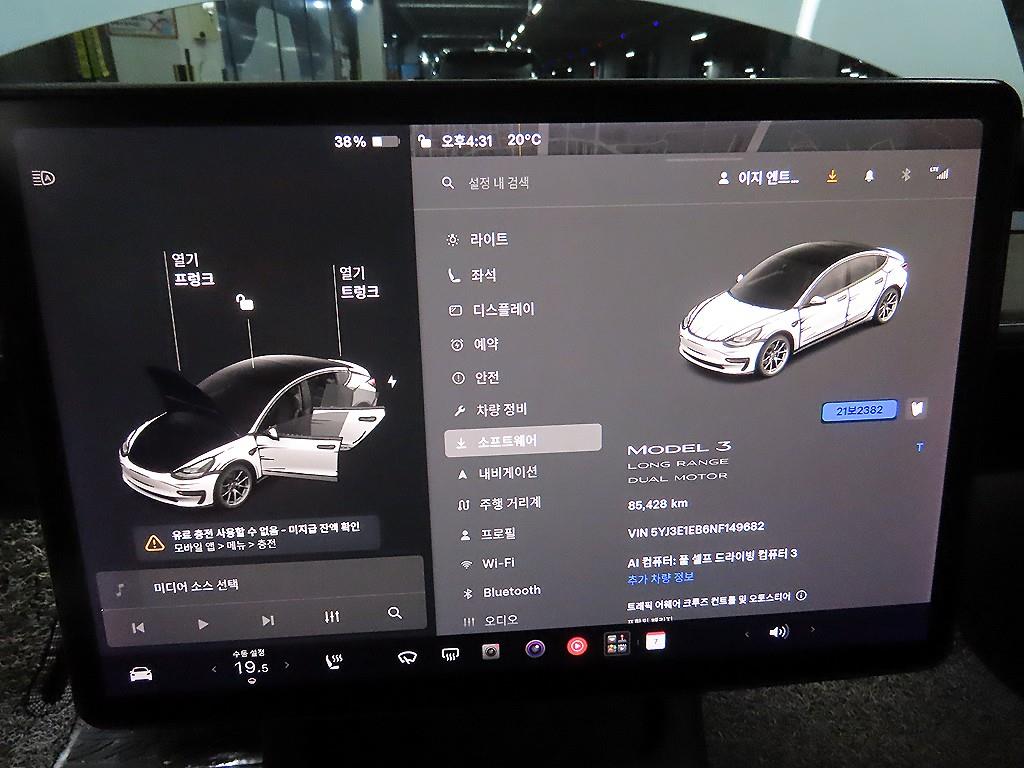Toggle the door lock icon above the car
Image resolution: width=1024 pixels, height=768 pixels.
[244, 302]
